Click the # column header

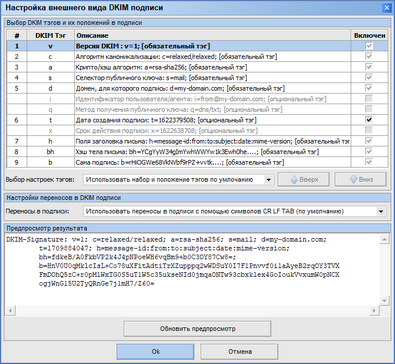[x=17, y=35]
